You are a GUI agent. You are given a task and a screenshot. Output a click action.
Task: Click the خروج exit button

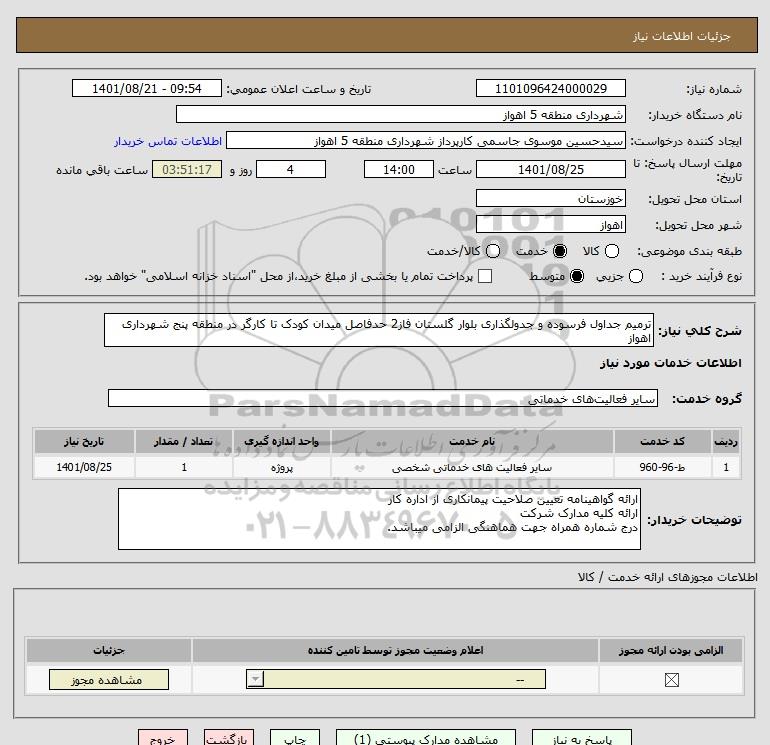163,738
